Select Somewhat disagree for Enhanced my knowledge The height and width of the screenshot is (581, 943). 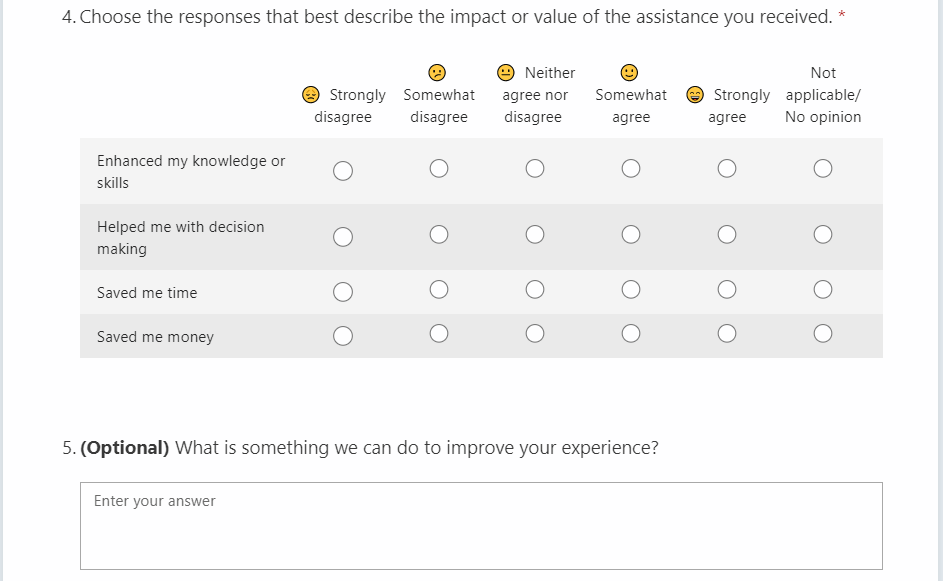click(439, 169)
